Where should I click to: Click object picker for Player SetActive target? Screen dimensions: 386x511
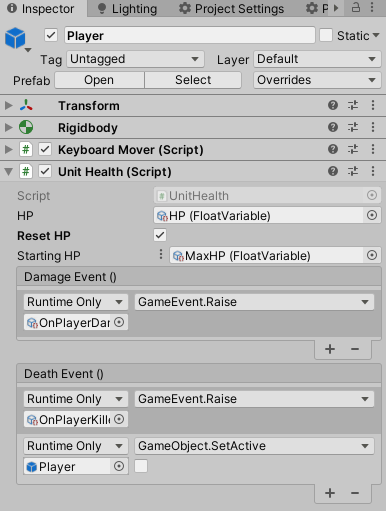click(x=119, y=466)
